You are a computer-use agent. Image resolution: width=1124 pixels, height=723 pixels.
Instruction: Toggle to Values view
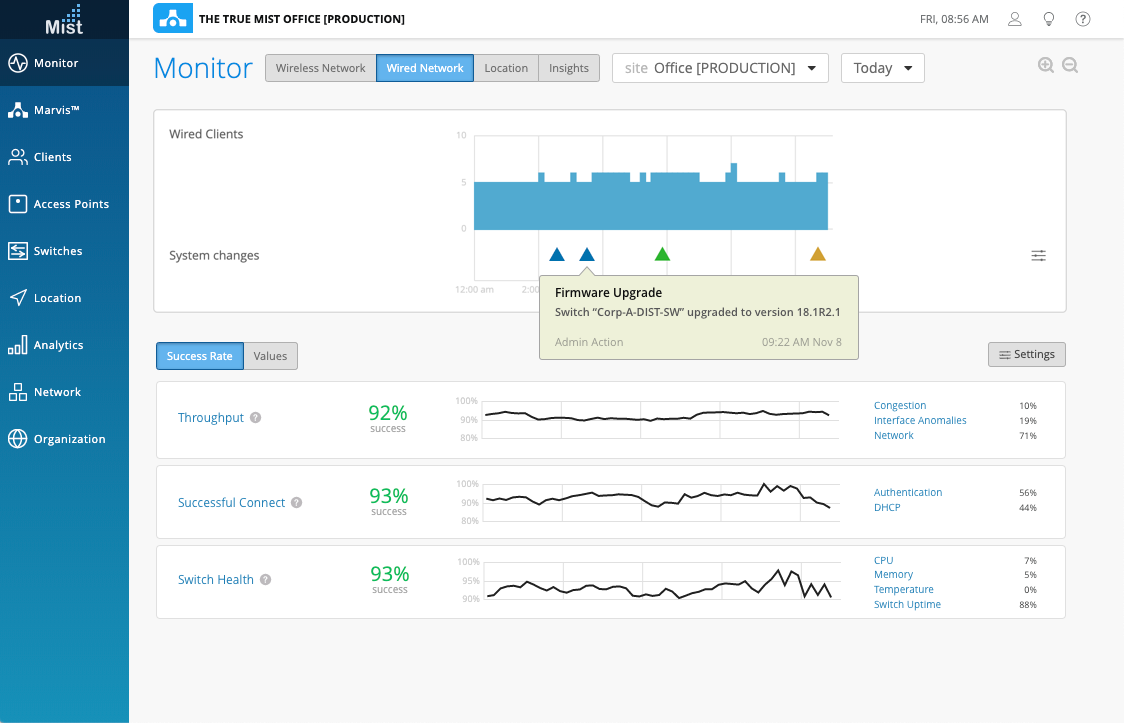[x=270, y=356]
